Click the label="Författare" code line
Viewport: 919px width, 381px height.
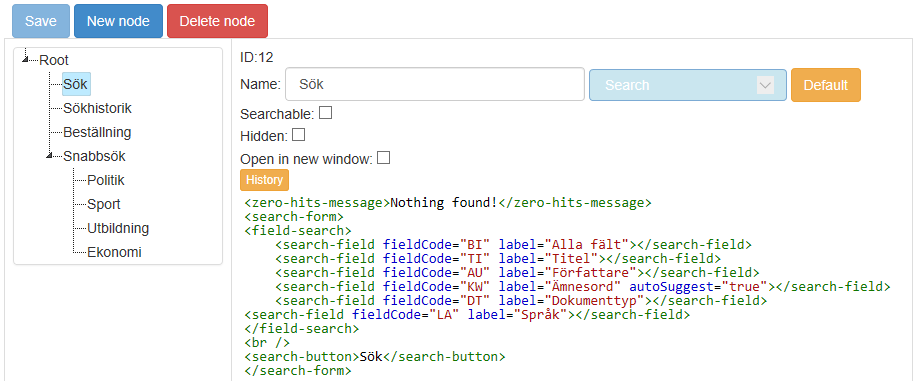point(517,273)
